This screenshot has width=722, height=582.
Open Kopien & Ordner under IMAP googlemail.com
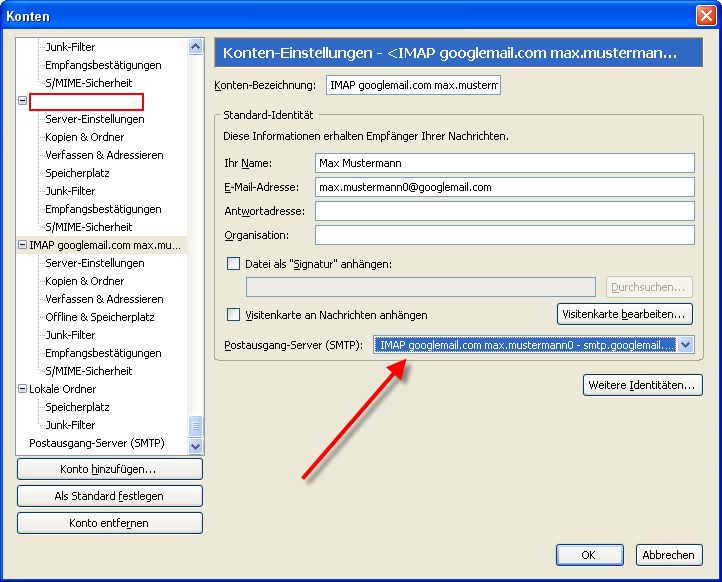pyautogui.click(x=85, y=281)
